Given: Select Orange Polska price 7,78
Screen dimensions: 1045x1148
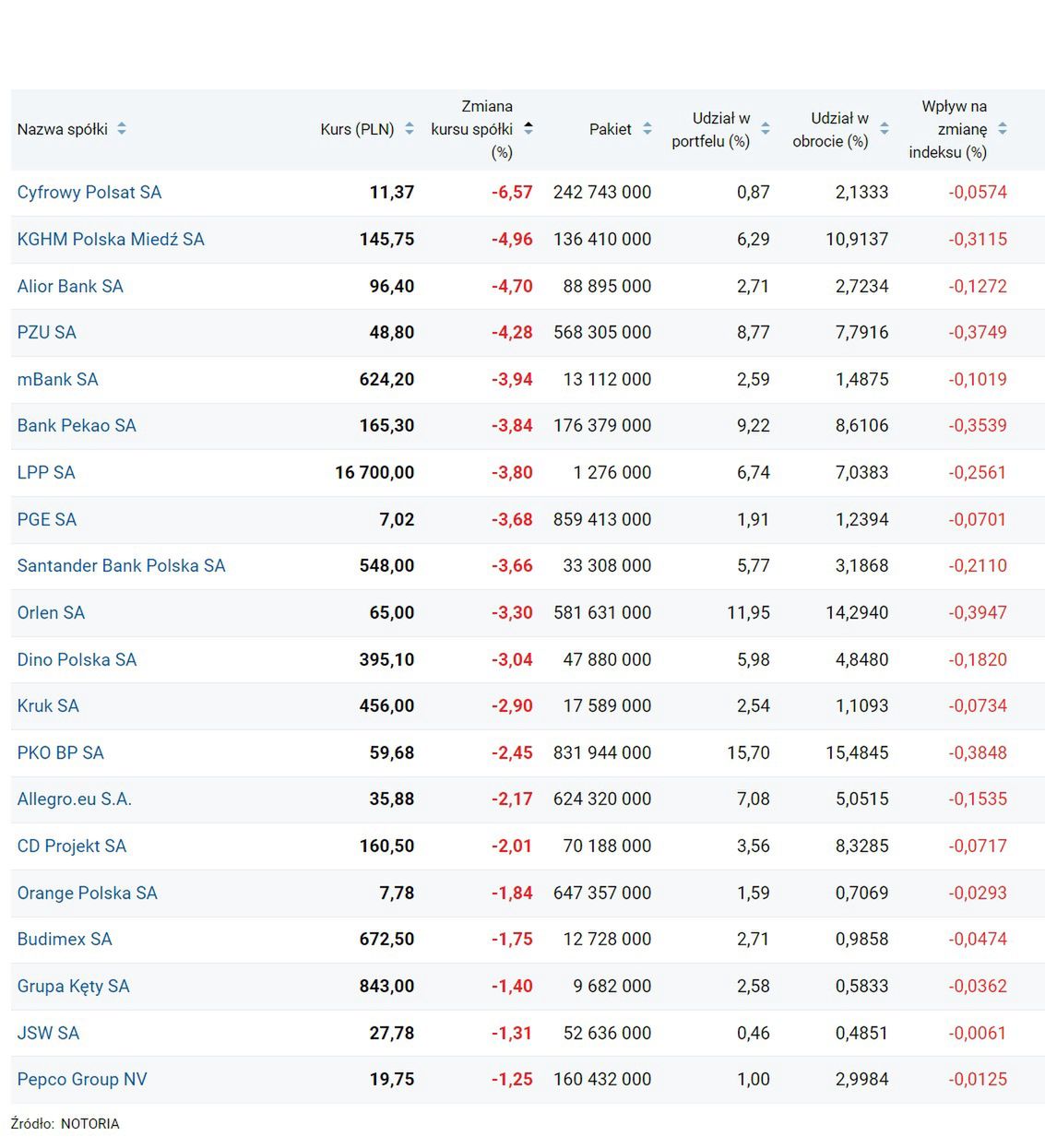Looking at the screenshot, I should pos(397,894).
